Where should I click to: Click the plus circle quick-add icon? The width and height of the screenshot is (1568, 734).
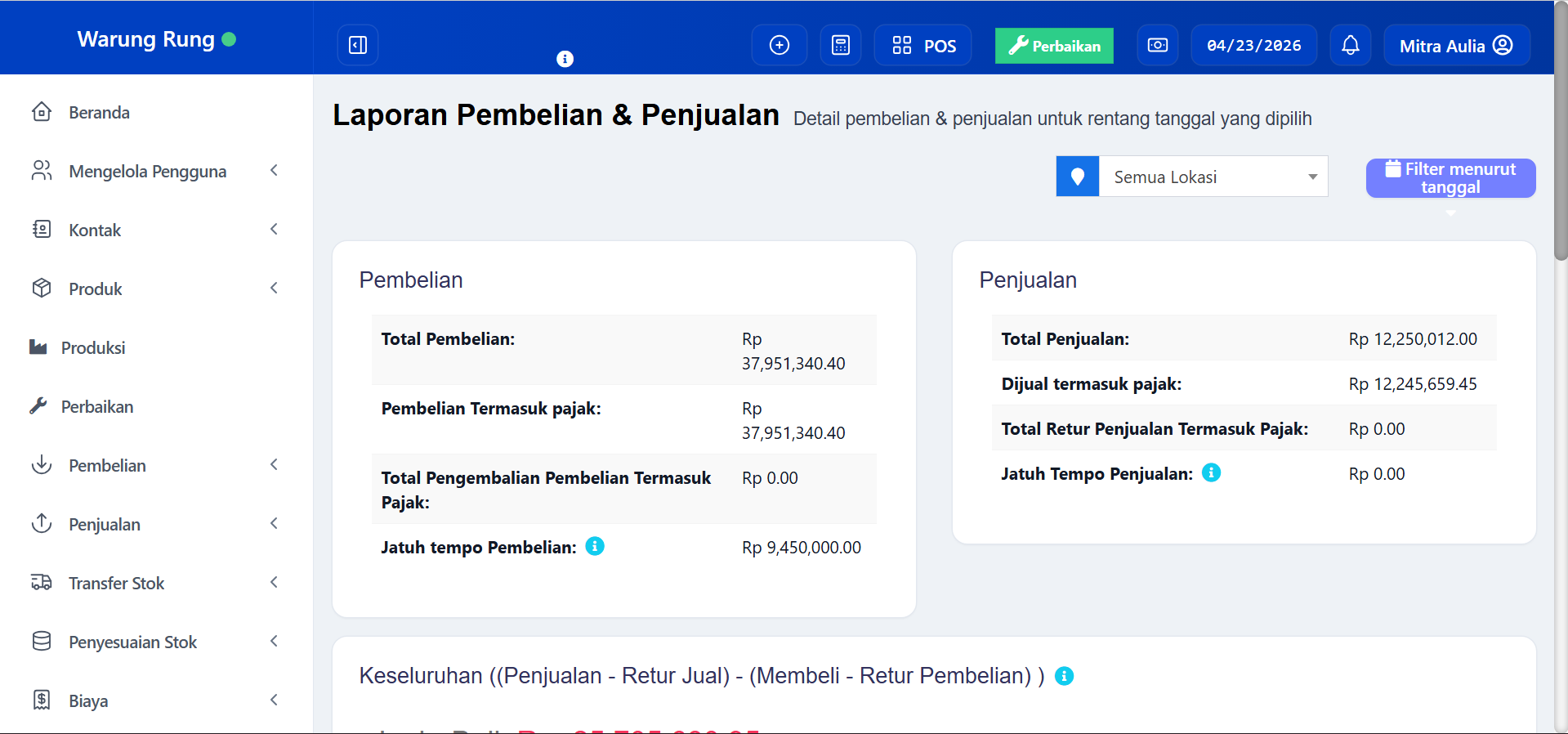(780, 45)
